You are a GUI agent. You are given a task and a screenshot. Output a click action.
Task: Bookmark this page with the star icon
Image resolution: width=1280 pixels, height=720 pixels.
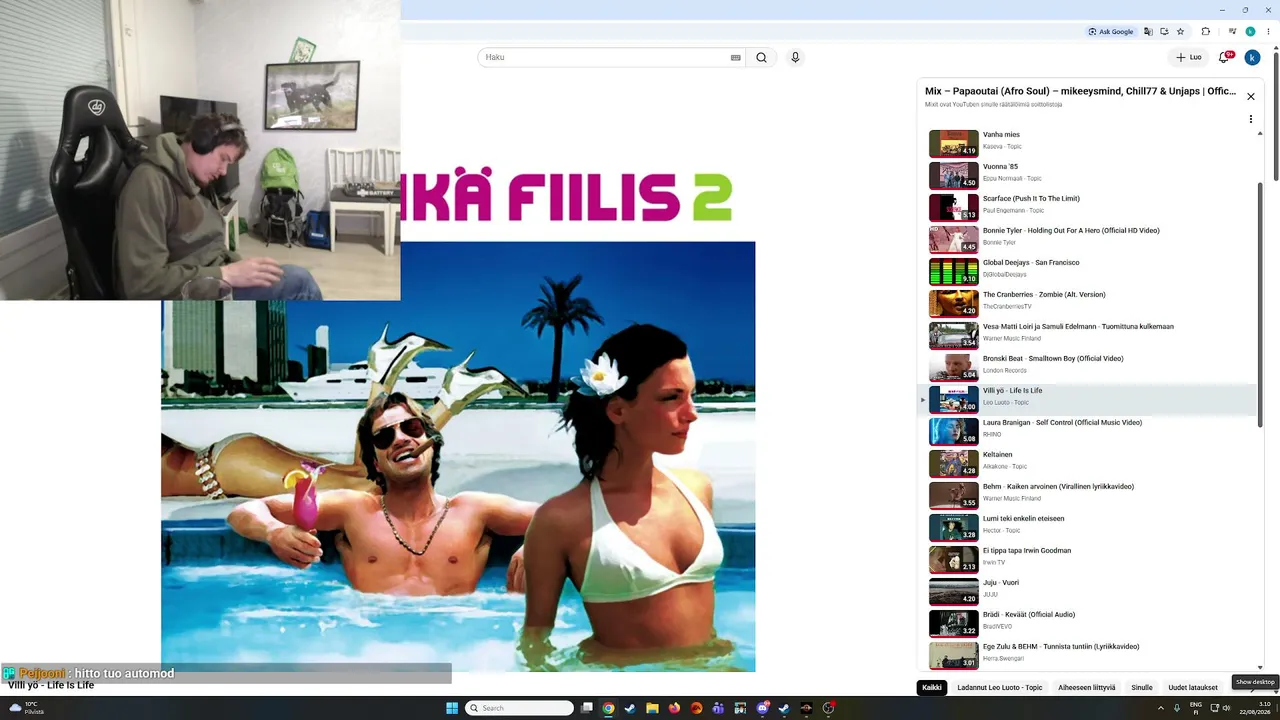pos(1180,32)
